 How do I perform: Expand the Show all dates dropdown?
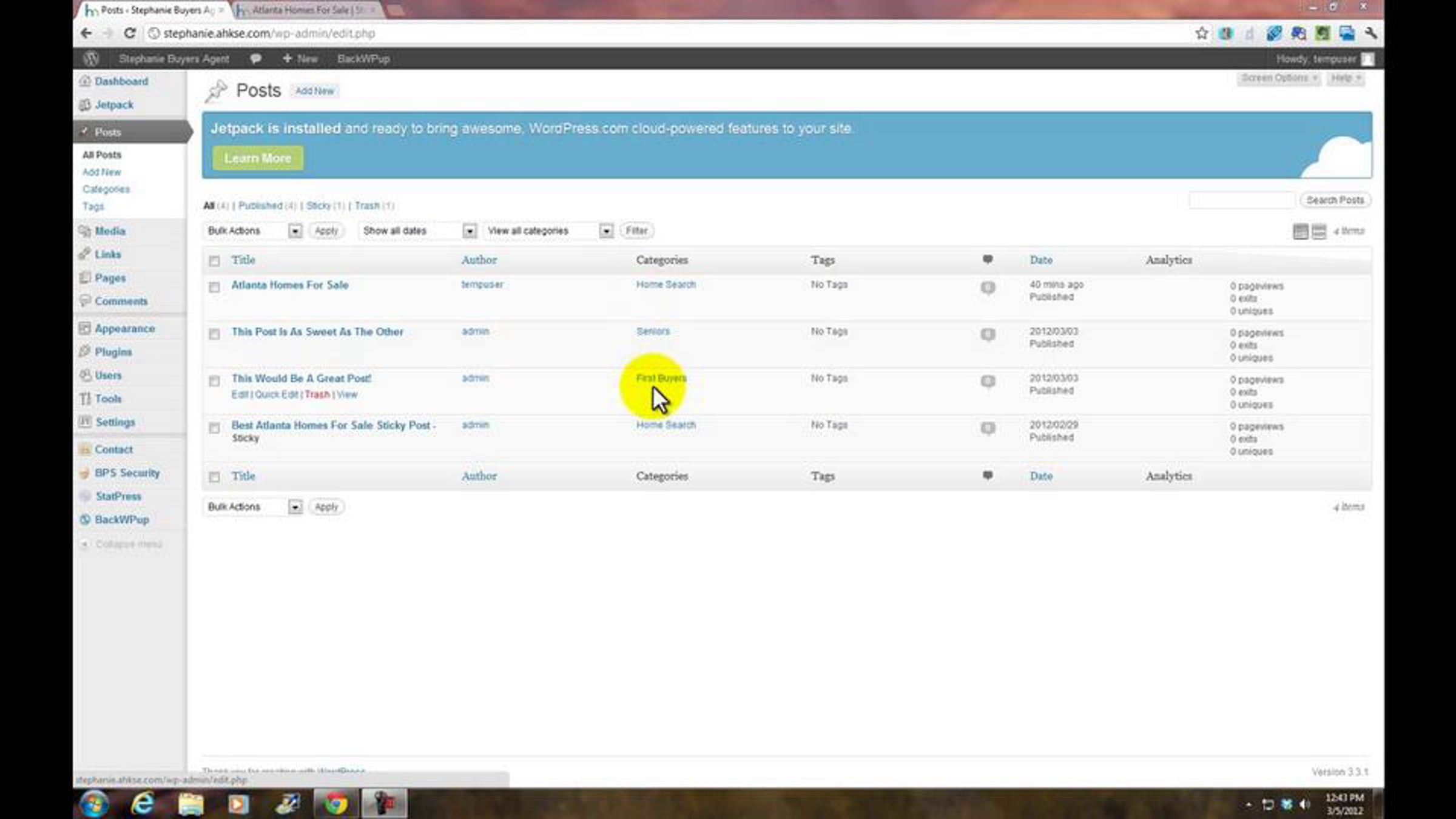(x=417, y=231)
